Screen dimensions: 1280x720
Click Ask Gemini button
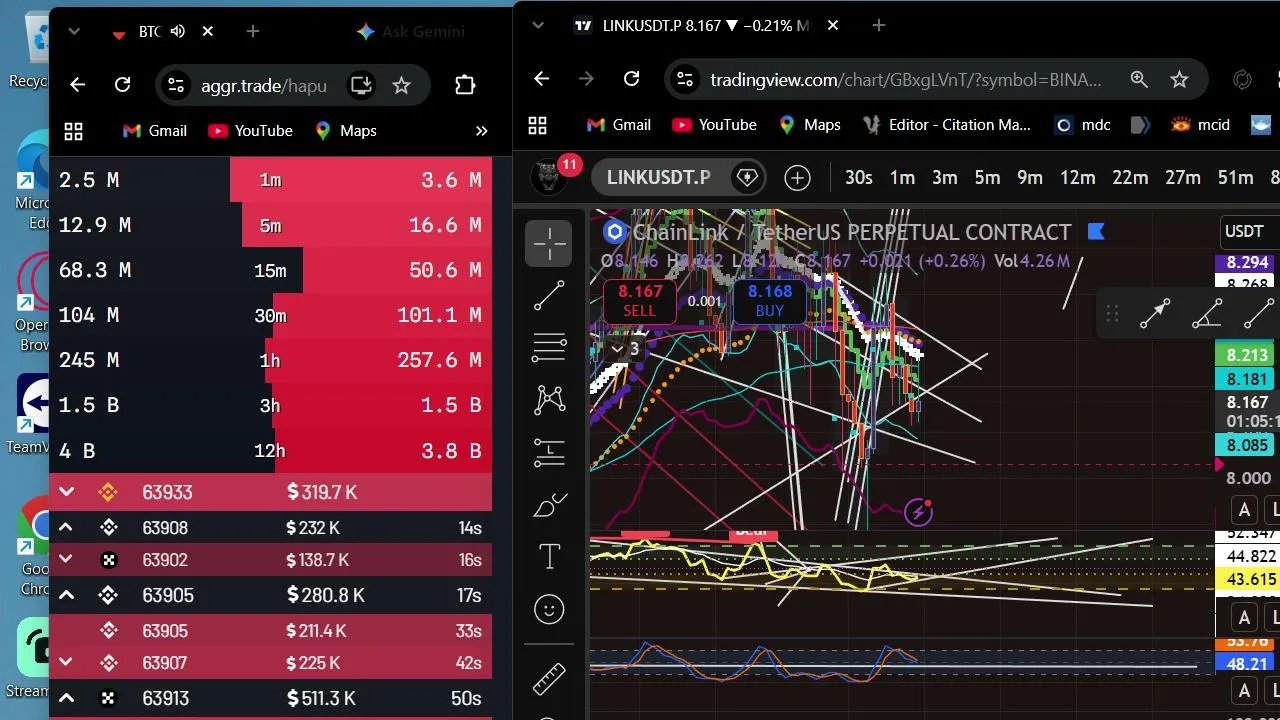(410, 32)
